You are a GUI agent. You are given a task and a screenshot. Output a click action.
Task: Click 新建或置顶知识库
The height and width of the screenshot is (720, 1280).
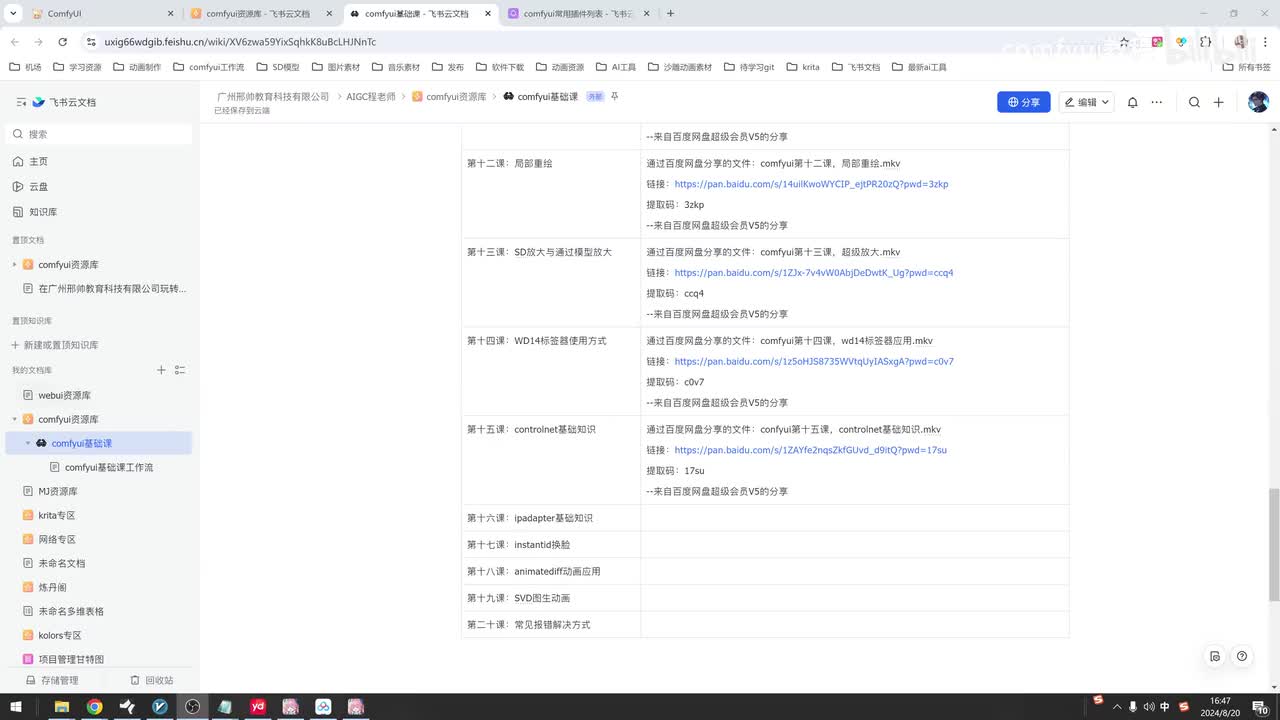(55, 345)
